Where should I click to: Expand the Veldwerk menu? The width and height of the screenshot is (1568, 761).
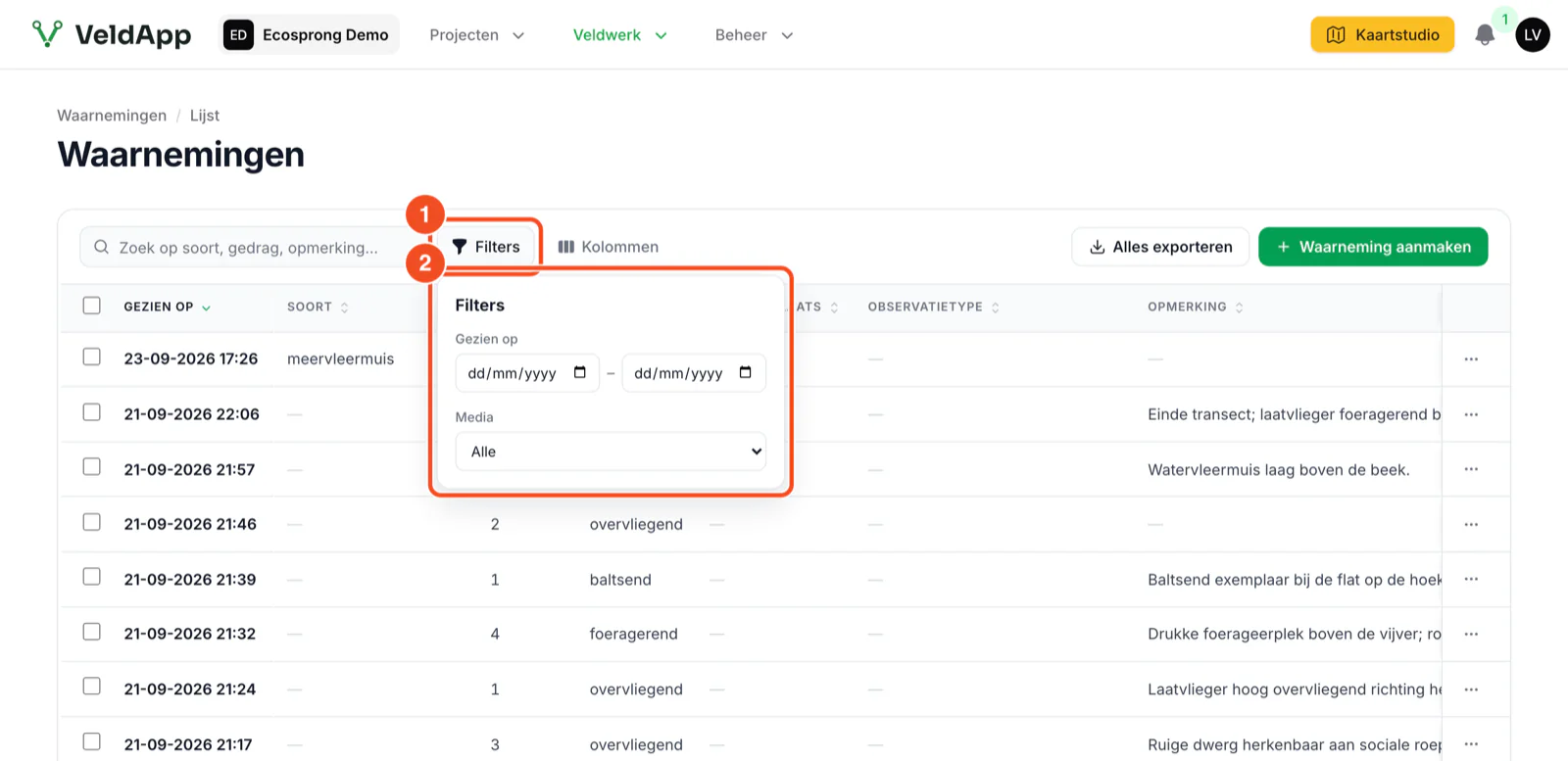[x=620, y=35]
